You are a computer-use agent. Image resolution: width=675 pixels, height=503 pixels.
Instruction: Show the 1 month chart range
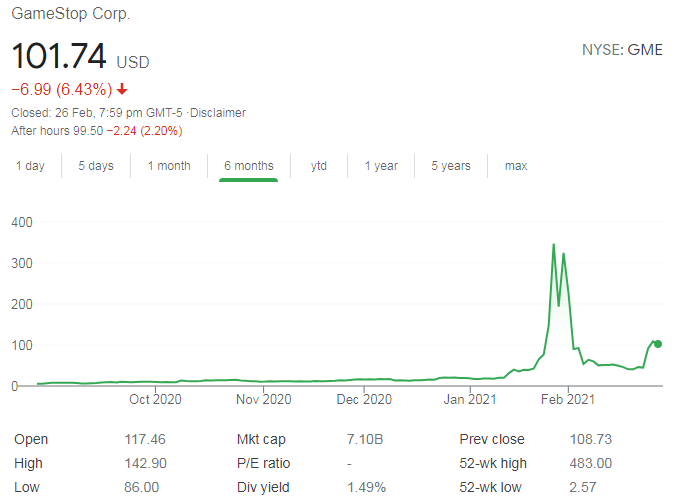click(x=168, y=166)
